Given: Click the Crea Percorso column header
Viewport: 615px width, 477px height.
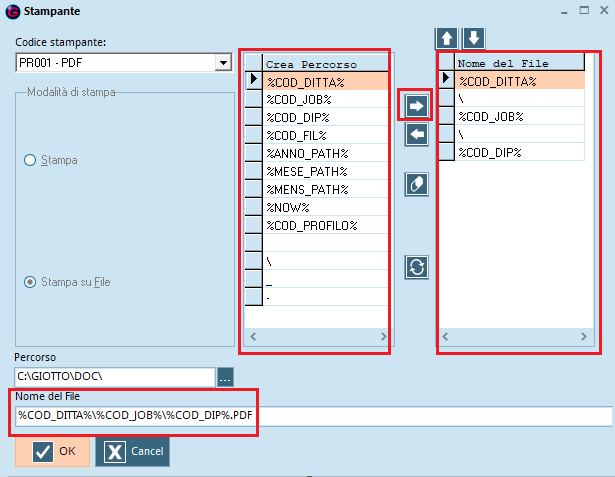Looking at the screenshot, I should [x=325, y=64].
